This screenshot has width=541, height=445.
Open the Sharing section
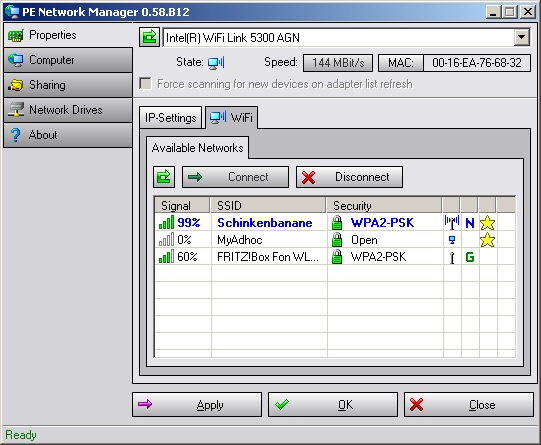point(68,85)
